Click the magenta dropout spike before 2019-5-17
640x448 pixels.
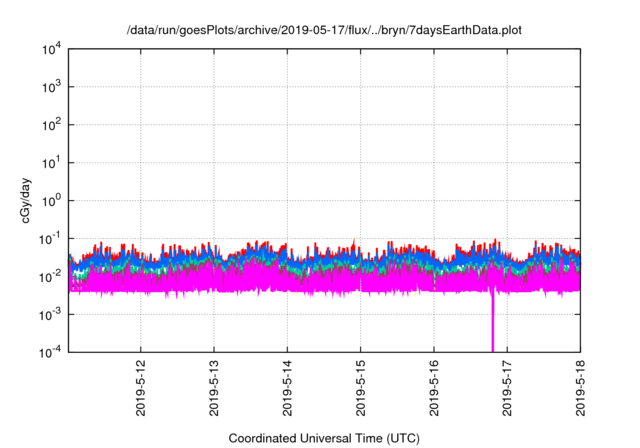pyautogui.click(x=493, y=320)
